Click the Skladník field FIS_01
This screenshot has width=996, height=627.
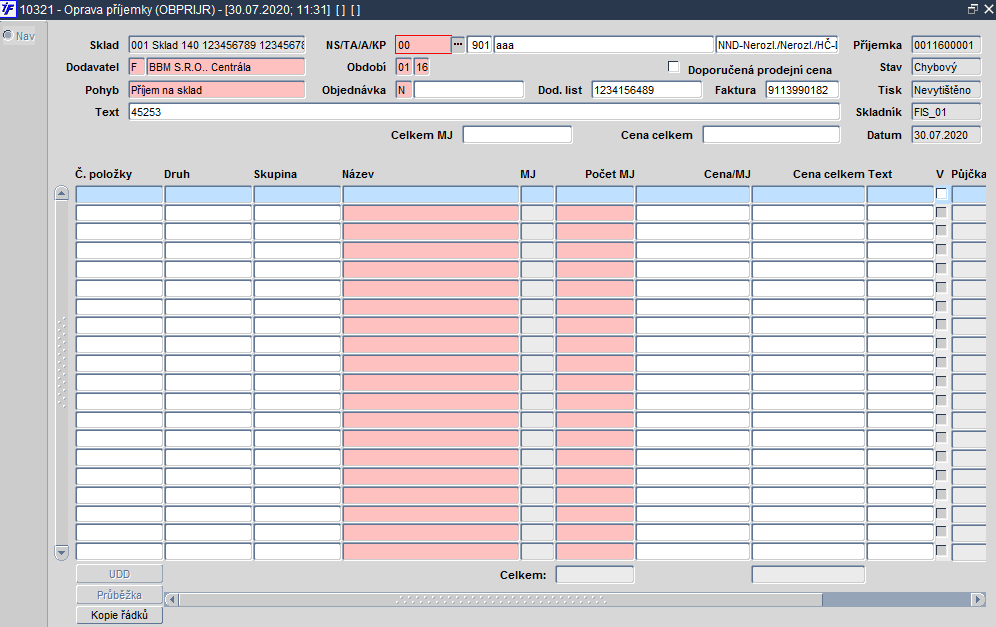(x=946, y=112)
